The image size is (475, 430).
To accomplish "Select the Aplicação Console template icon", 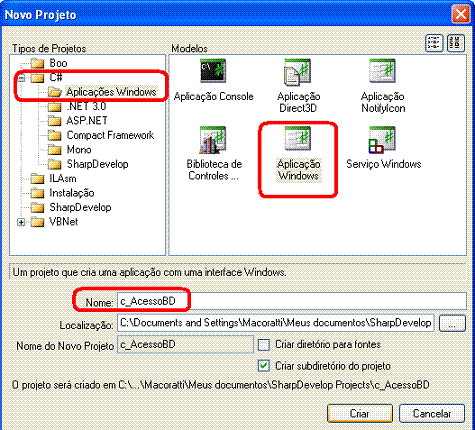I will [213, 71].
